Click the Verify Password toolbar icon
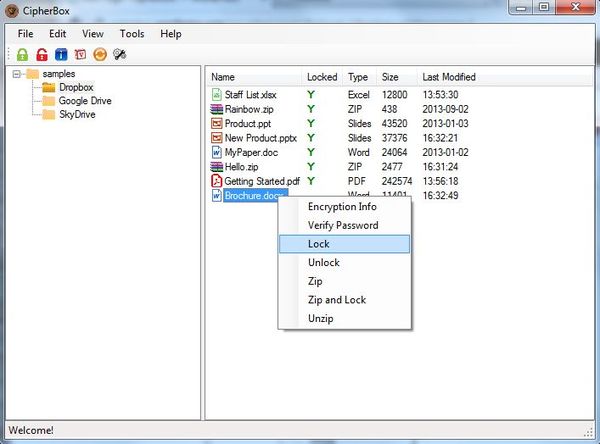 pos(80,54)
